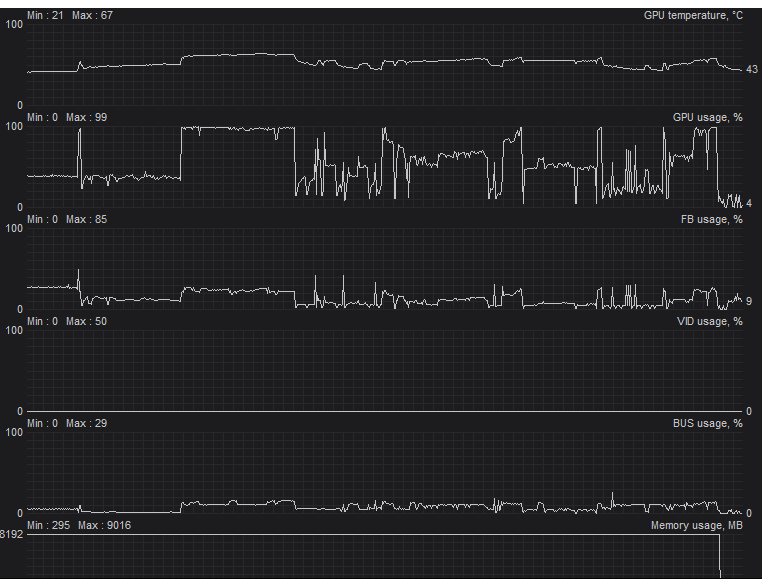
Task: Click inside the GPU temperature graph line area
Action: 384,65
